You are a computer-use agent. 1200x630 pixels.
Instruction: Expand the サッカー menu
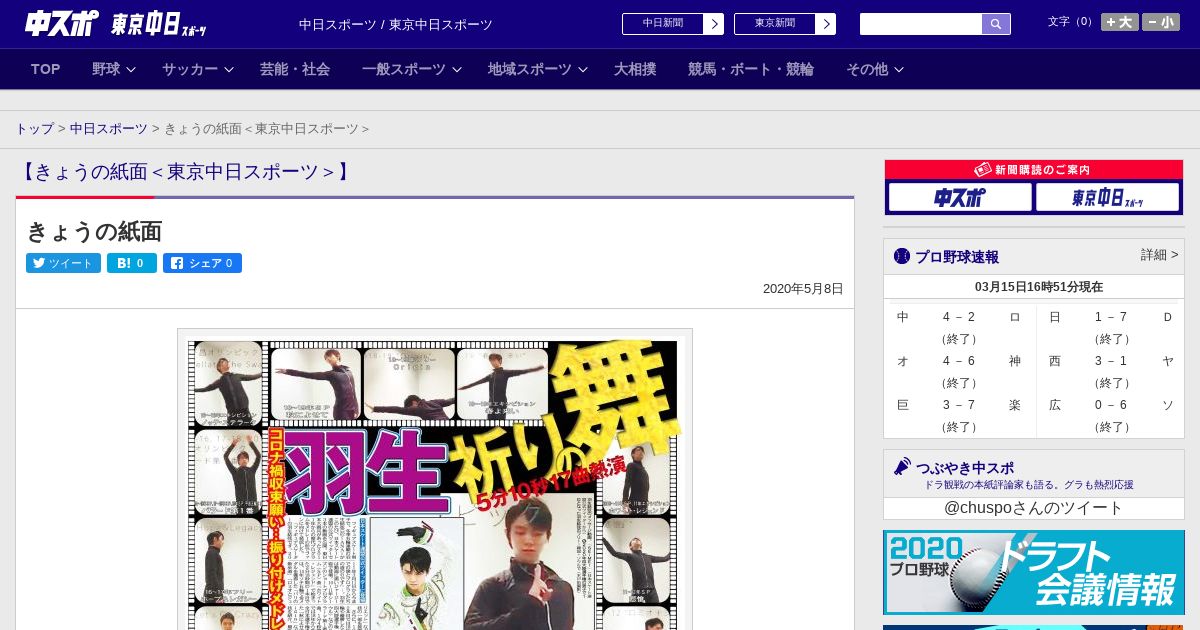coord(198,69)
